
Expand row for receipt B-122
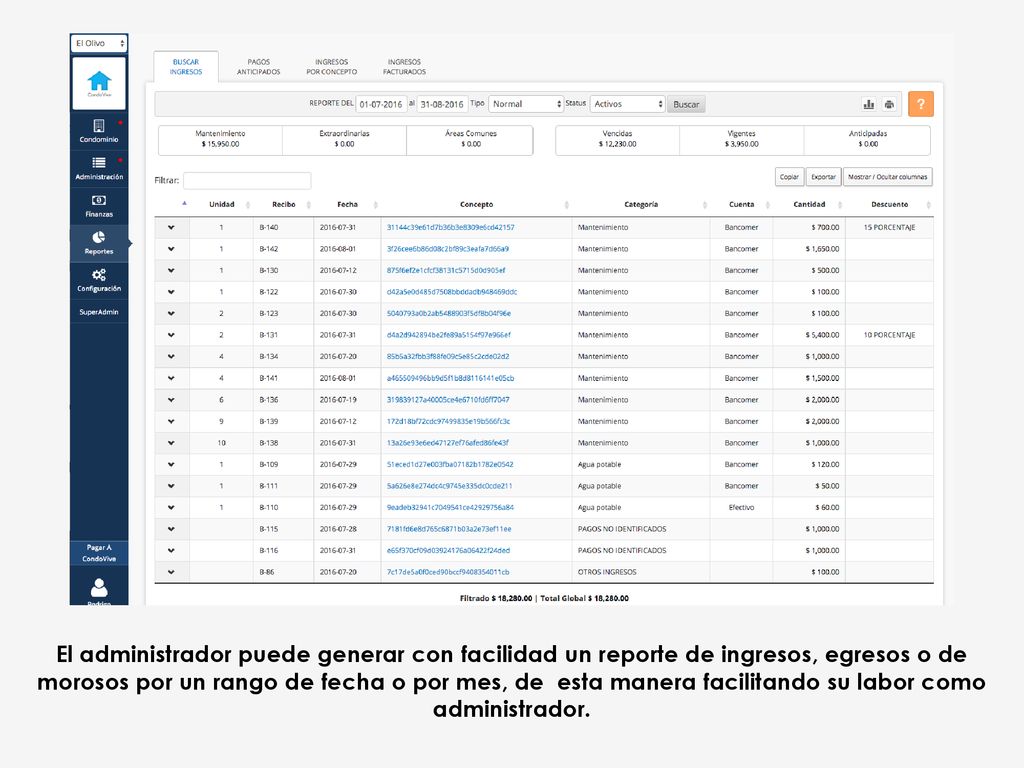(171, 292)
